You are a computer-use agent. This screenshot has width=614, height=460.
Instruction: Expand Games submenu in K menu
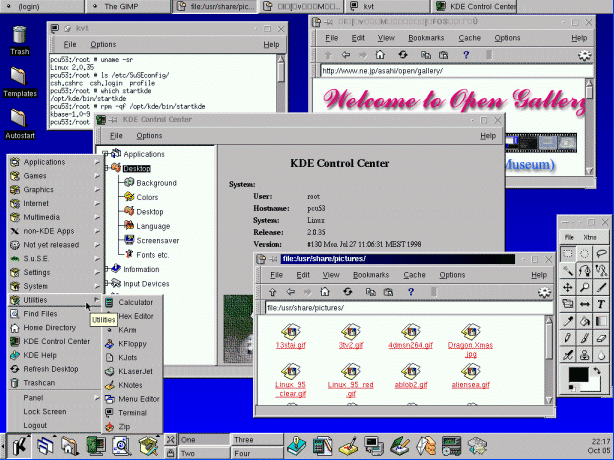coord(54,176)
